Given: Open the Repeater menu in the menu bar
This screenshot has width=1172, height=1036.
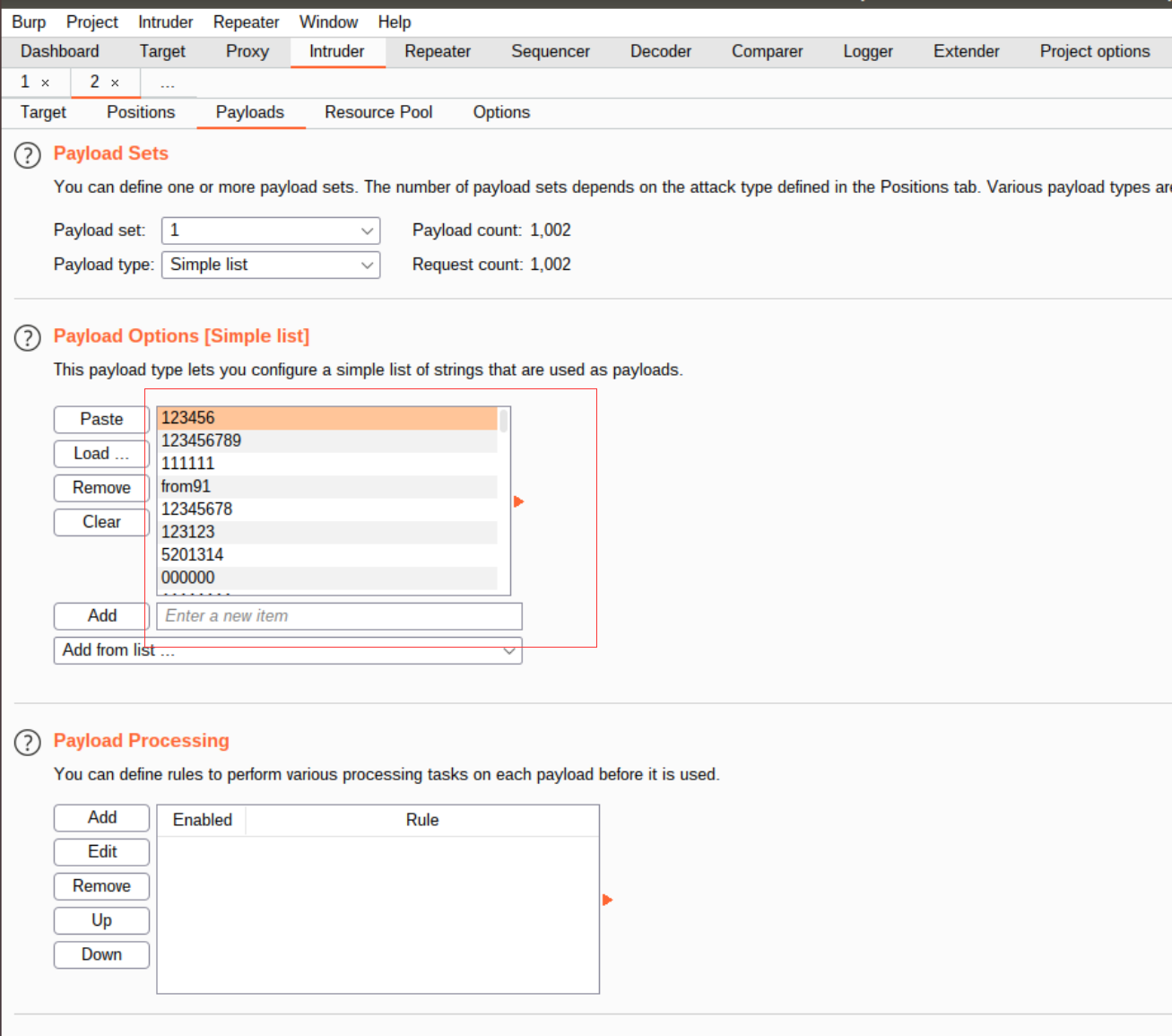Looking at the screenshot, I should 246,22.
